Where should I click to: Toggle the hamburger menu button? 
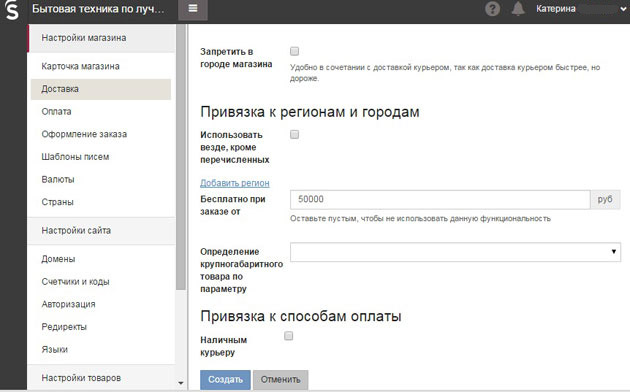(x=193, y=9)
